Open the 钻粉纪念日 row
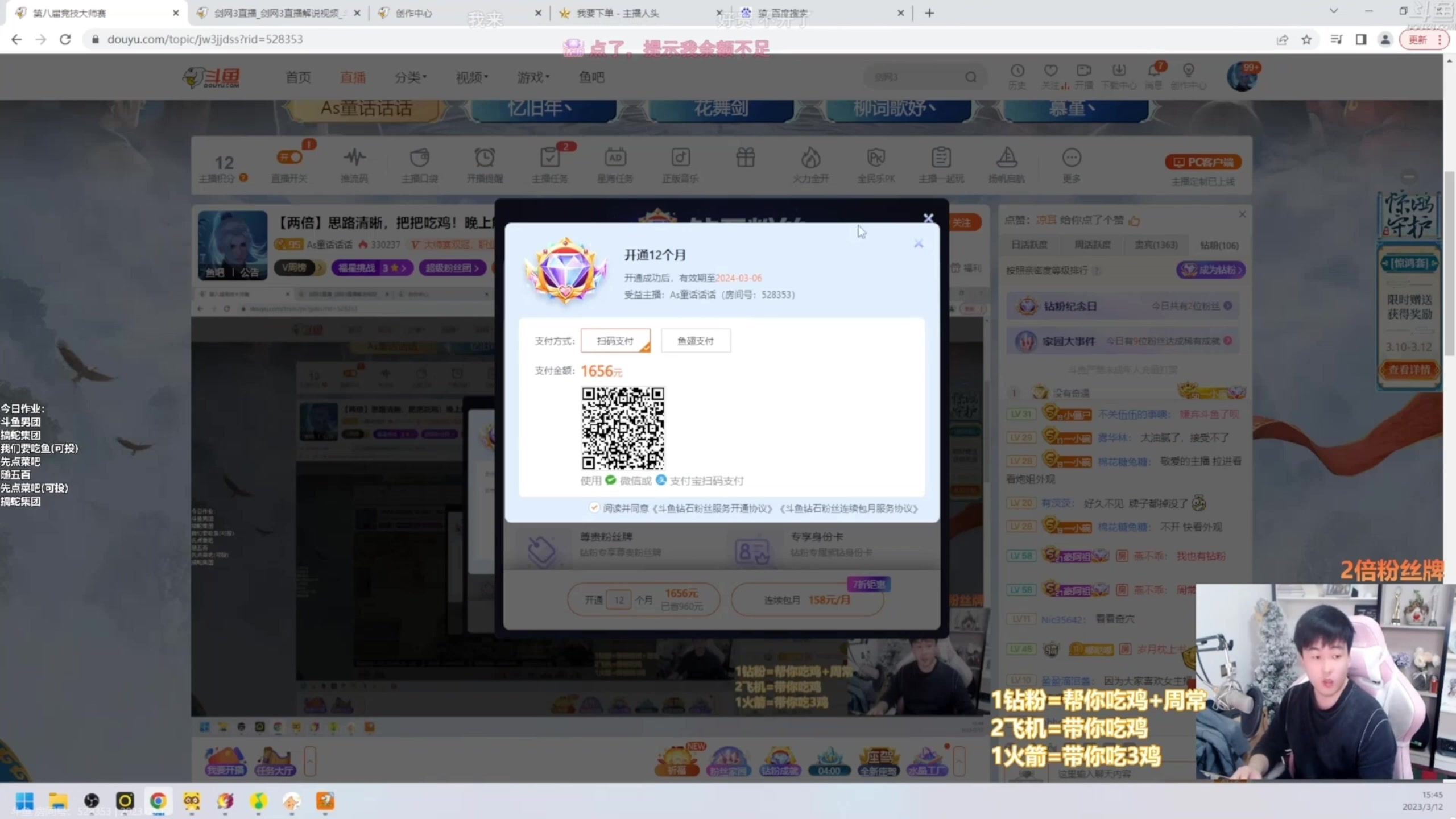Image resolution: width=1456 pixels, height=819 pixels. coord(1123,306)
